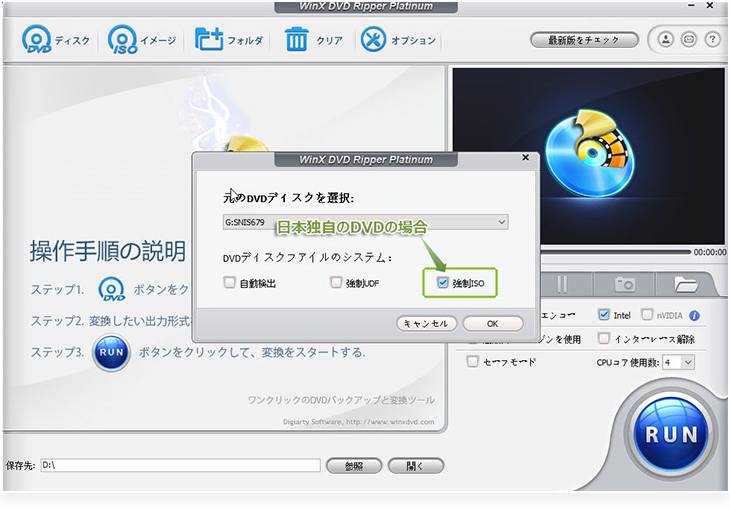730x510 pixels.
Task: Toggle the Intel hardware acceleration checkbox
Action: tap(603, 315)
